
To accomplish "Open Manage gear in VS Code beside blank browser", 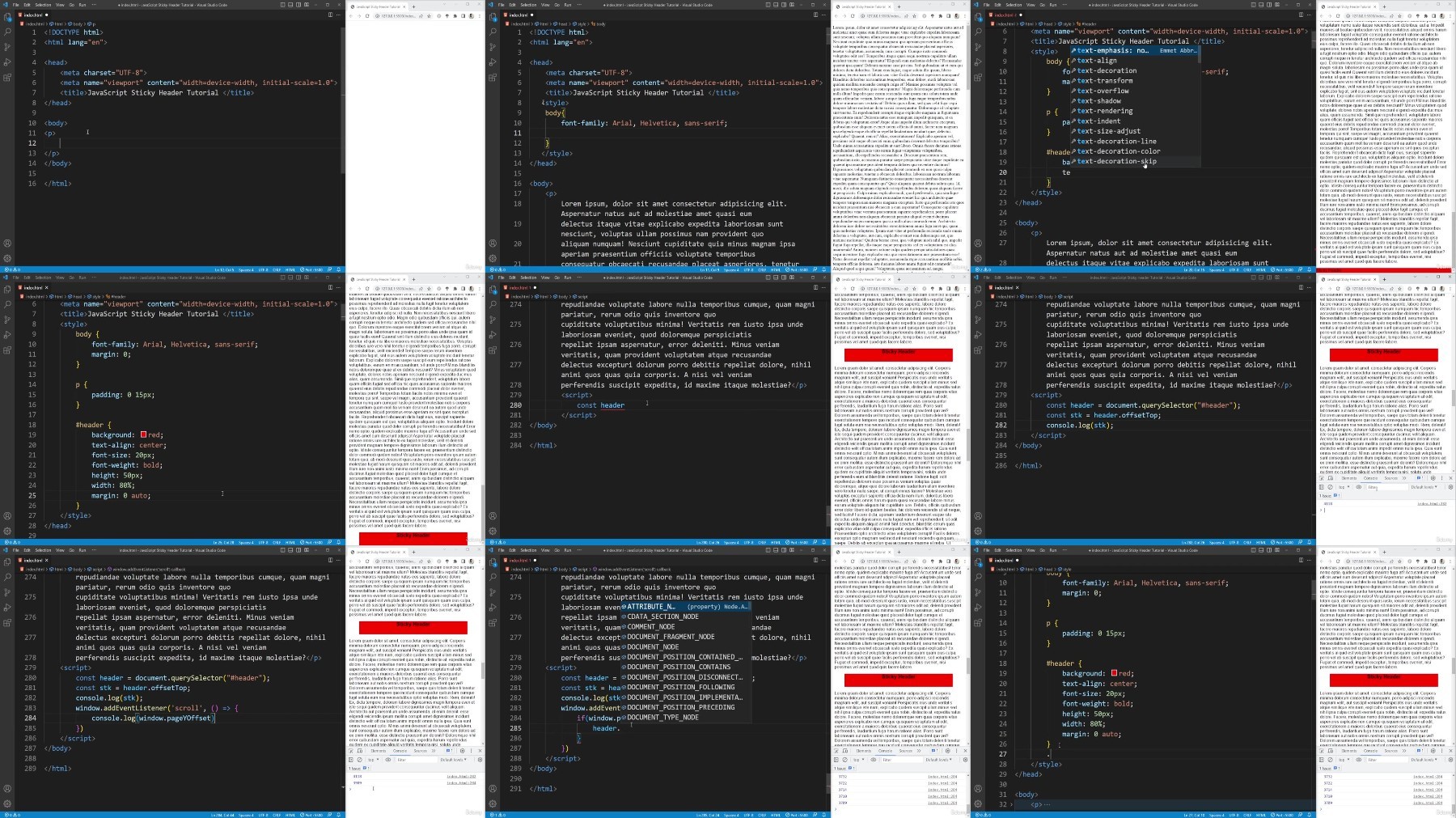I will point(7,258).
